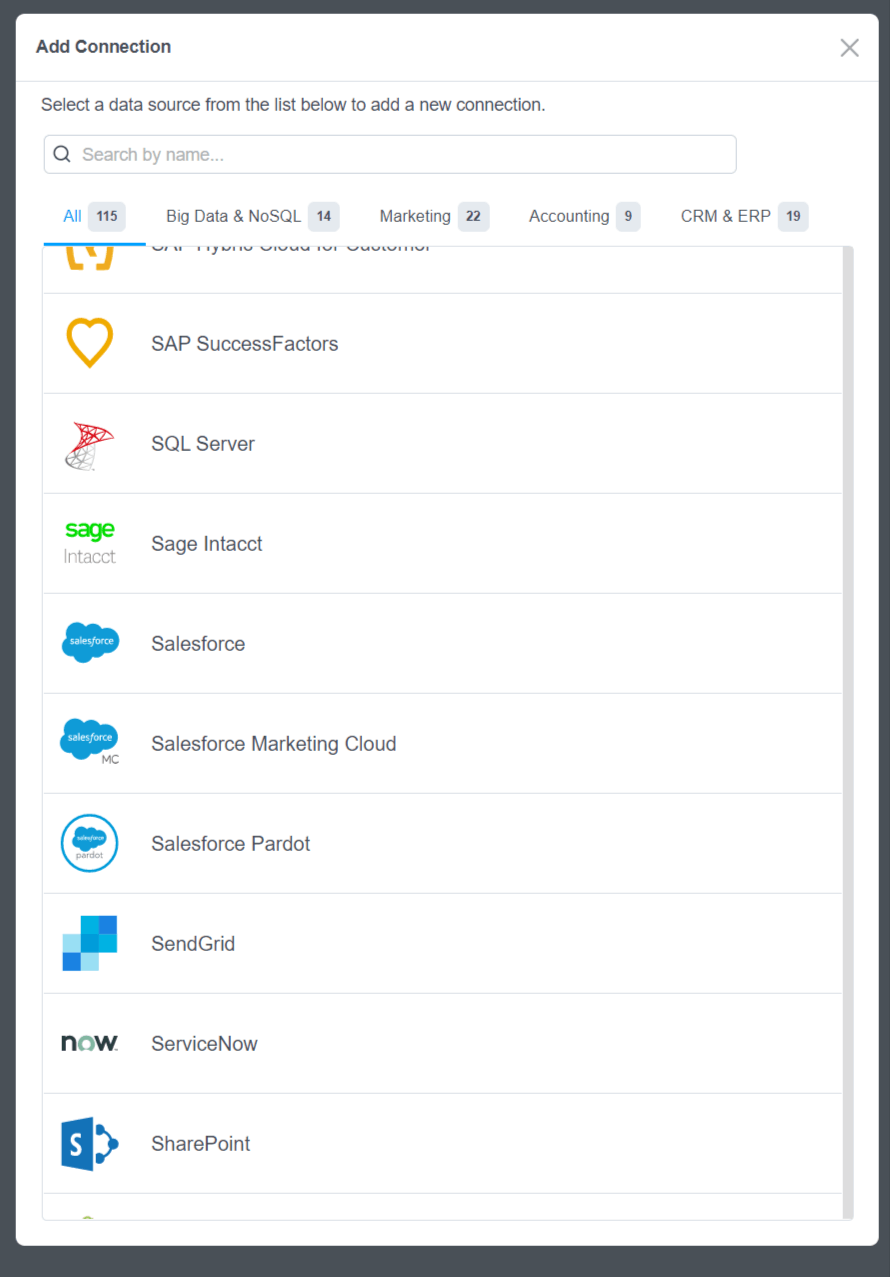Click the SharePoint logo icon

pyautogui.click(x=90, y=1143)
